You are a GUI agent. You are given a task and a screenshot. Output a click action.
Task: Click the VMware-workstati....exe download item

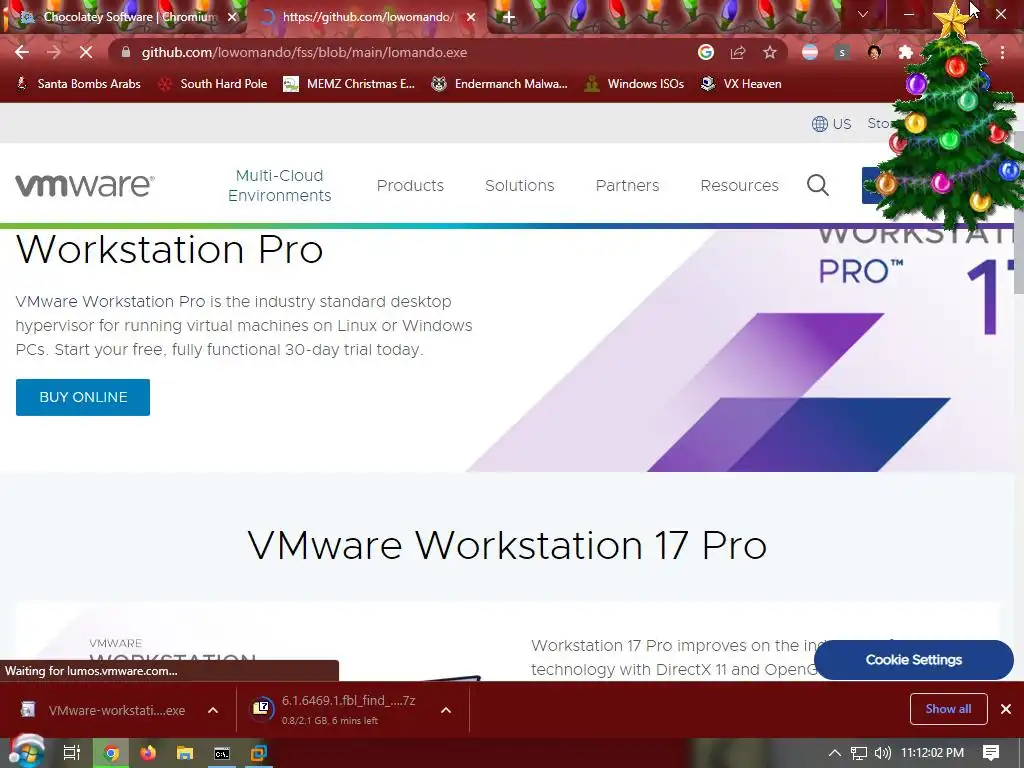104,711
